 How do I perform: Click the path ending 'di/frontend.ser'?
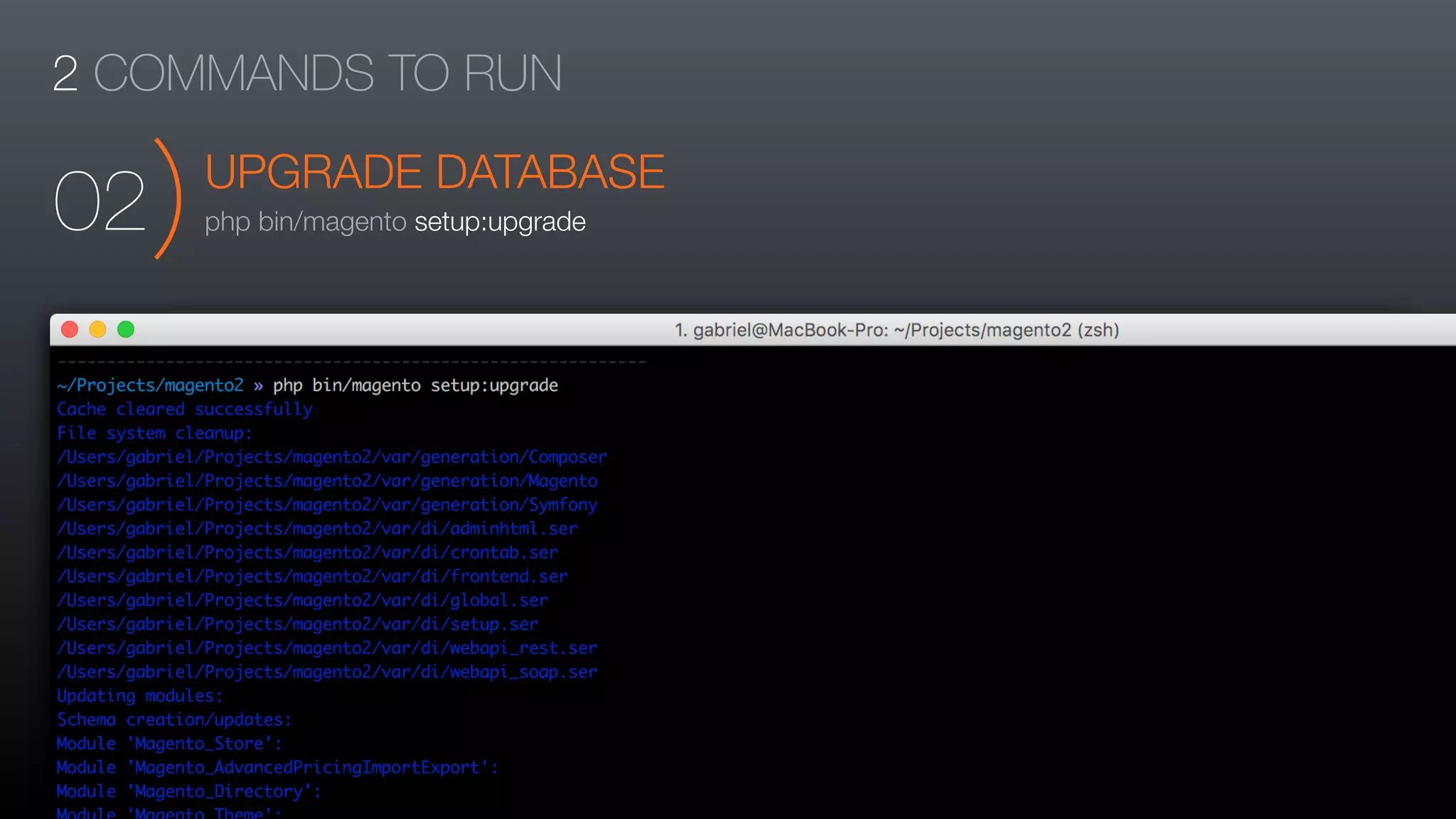tap(312, 577)
